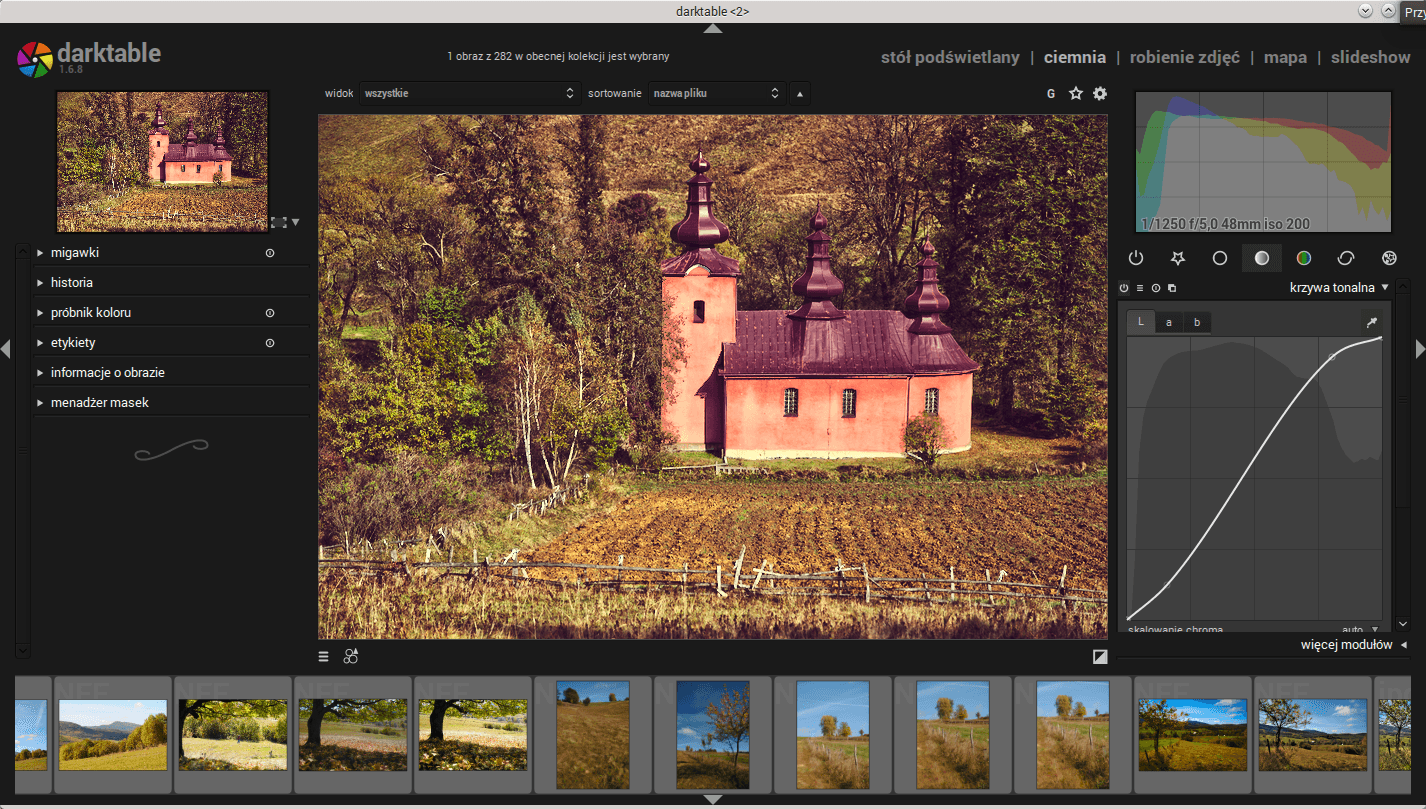
Task: Show the favourite modules group star
Action: tap(1178, 258)
